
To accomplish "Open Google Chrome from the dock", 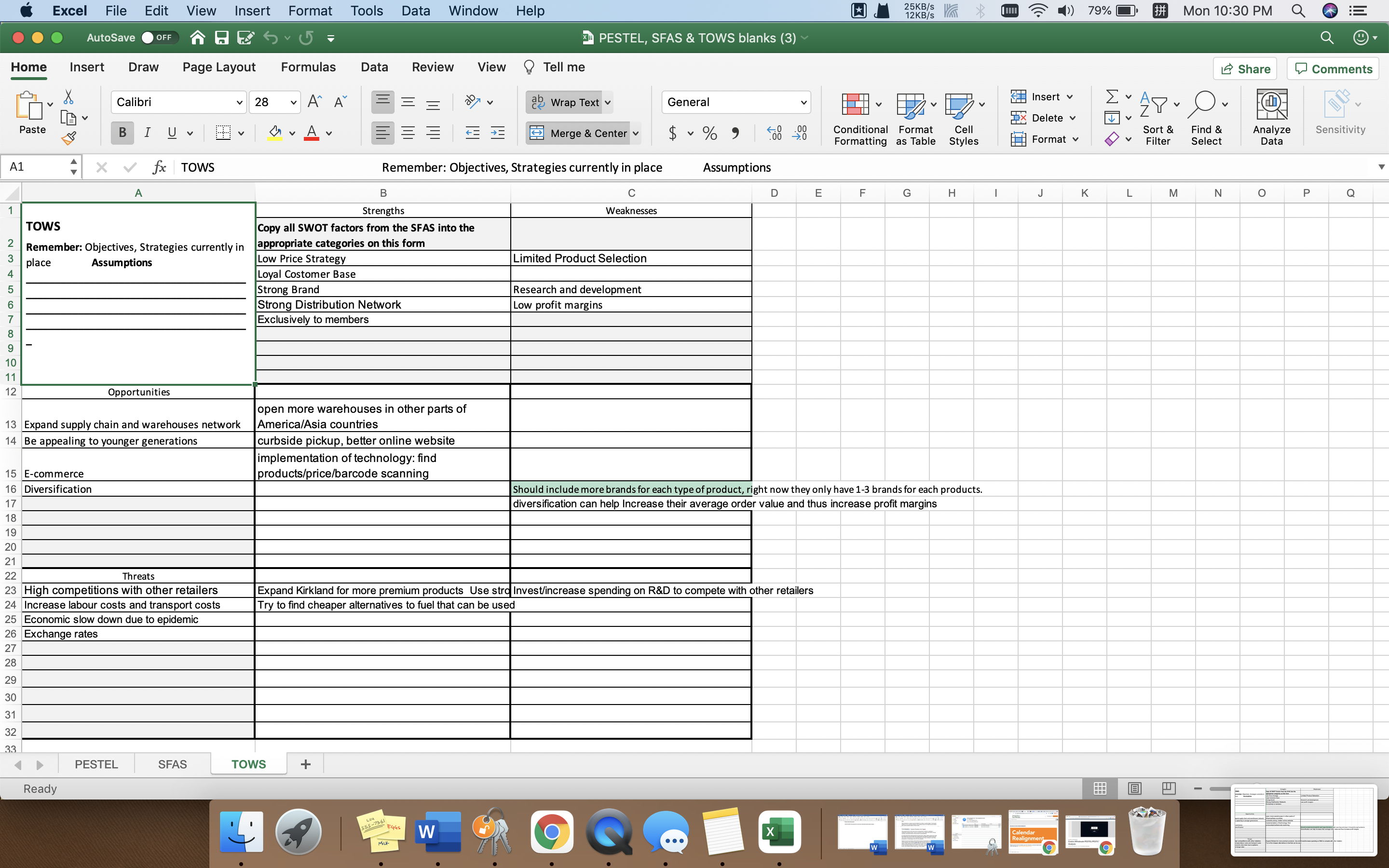I will [x=552, y=831].
